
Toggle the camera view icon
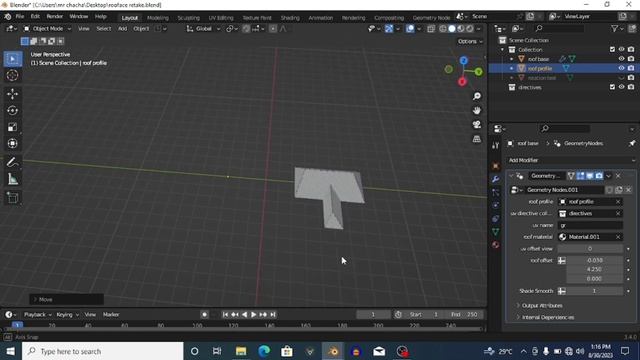point(476,124)
